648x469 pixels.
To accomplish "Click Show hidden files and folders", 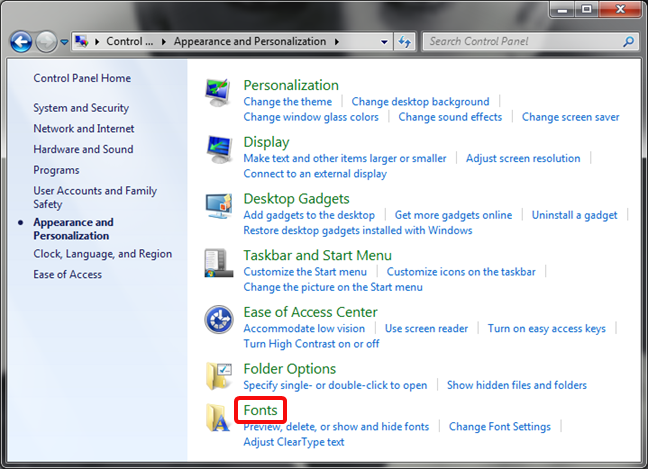I will 517,385.
